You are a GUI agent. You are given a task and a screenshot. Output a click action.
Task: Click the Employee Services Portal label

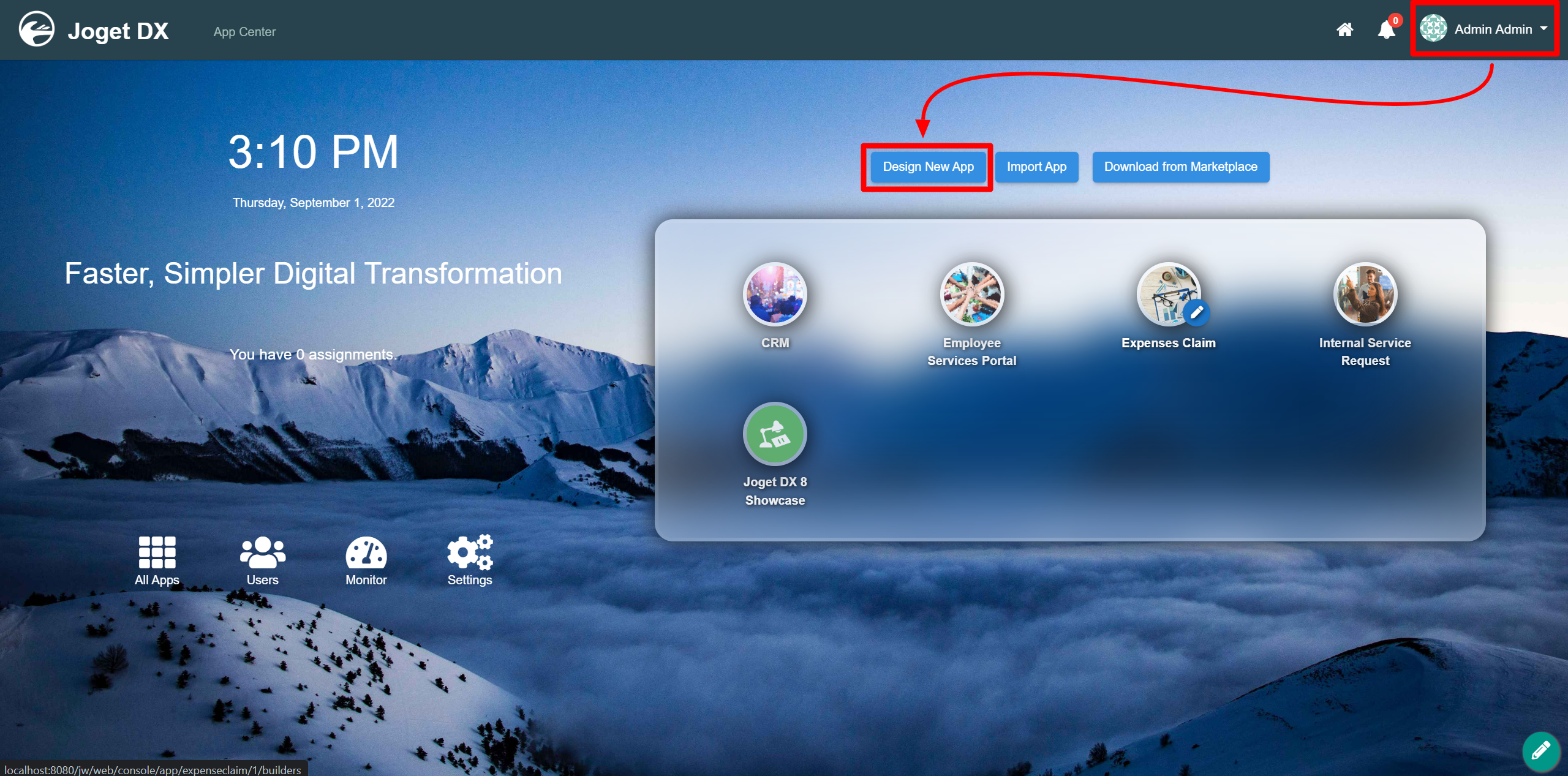(x=971, y=352)
